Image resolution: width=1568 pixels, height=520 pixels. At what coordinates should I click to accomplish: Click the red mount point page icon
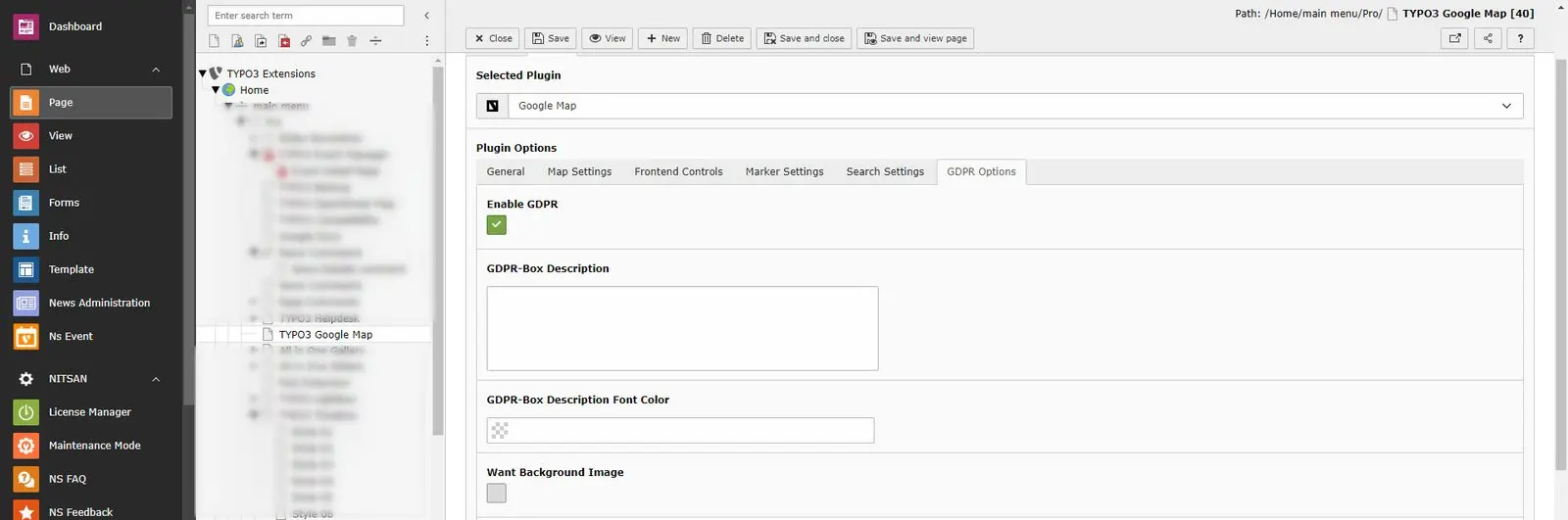coord(284,41)
